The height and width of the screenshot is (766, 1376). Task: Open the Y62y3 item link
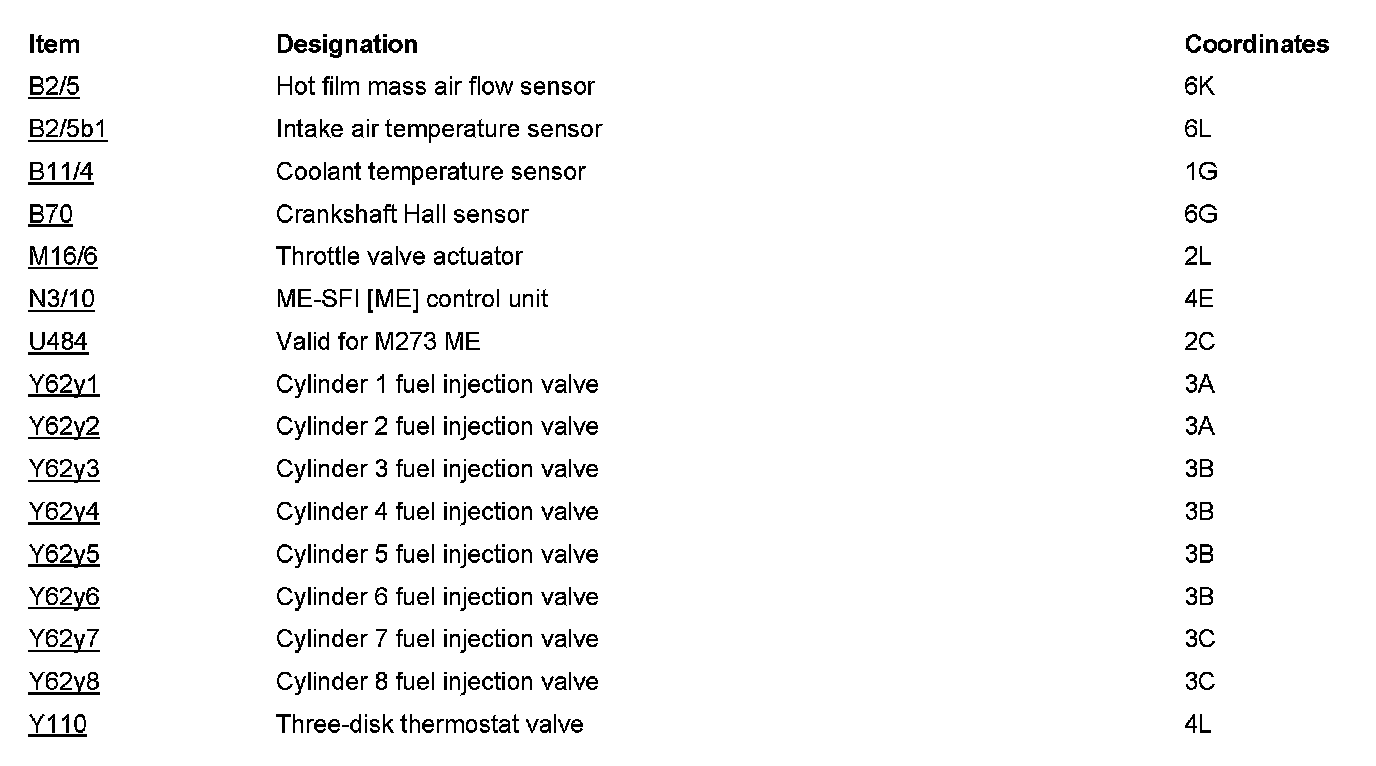tap(64, 469)
